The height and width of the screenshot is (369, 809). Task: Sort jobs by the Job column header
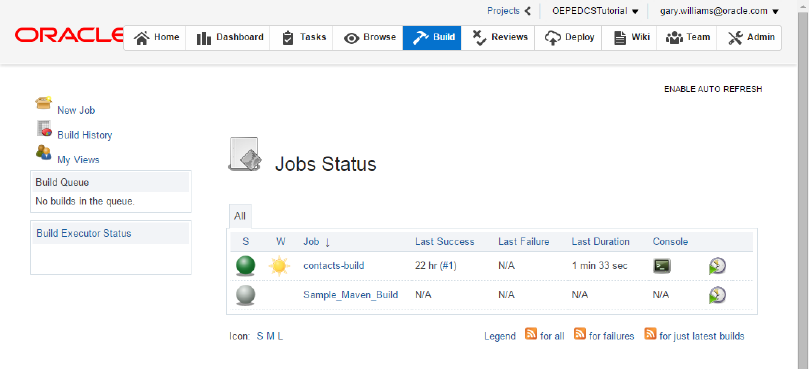316,242
